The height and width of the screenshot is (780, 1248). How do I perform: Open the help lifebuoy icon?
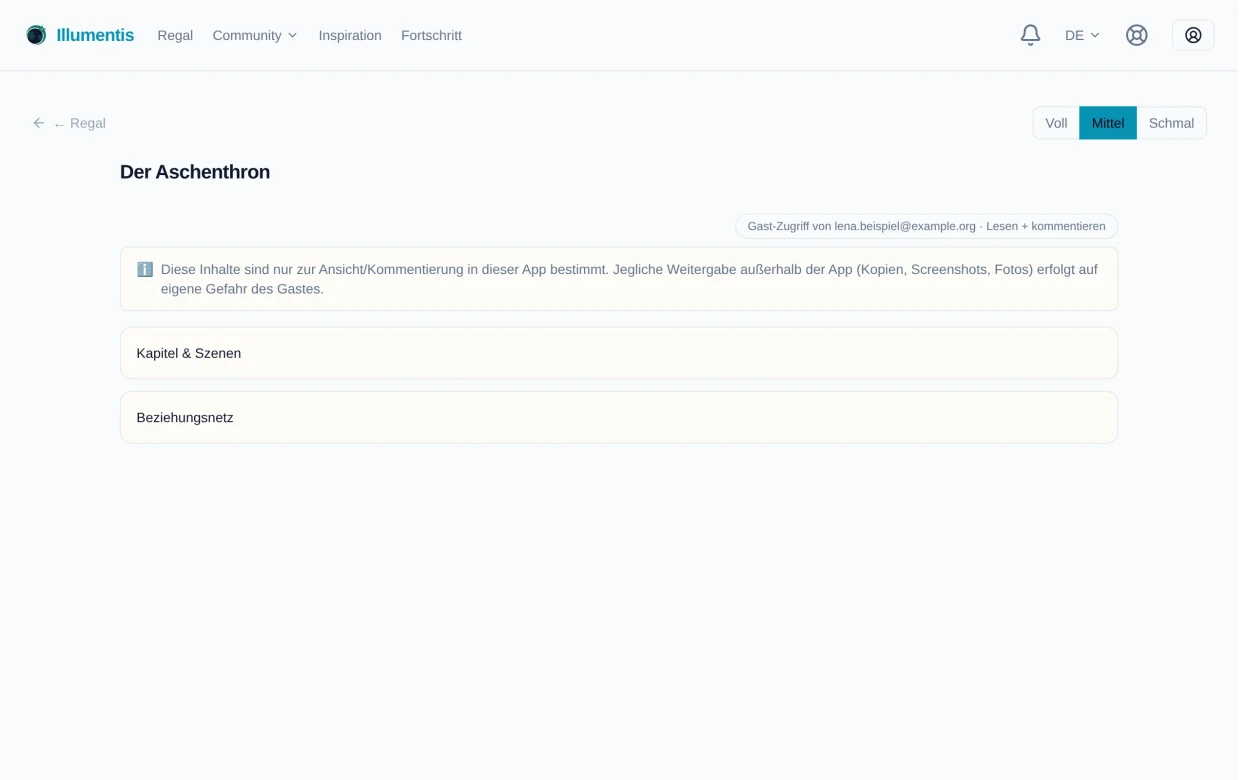1136,35
